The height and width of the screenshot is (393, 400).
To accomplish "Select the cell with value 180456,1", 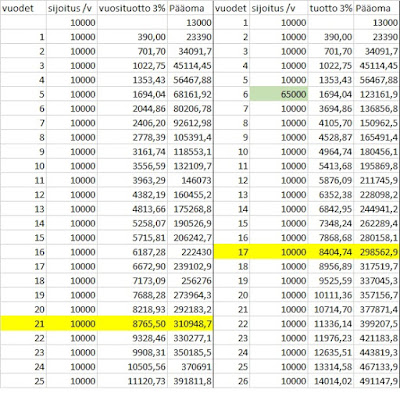I will pyautogui.click(x=377, y=152).
